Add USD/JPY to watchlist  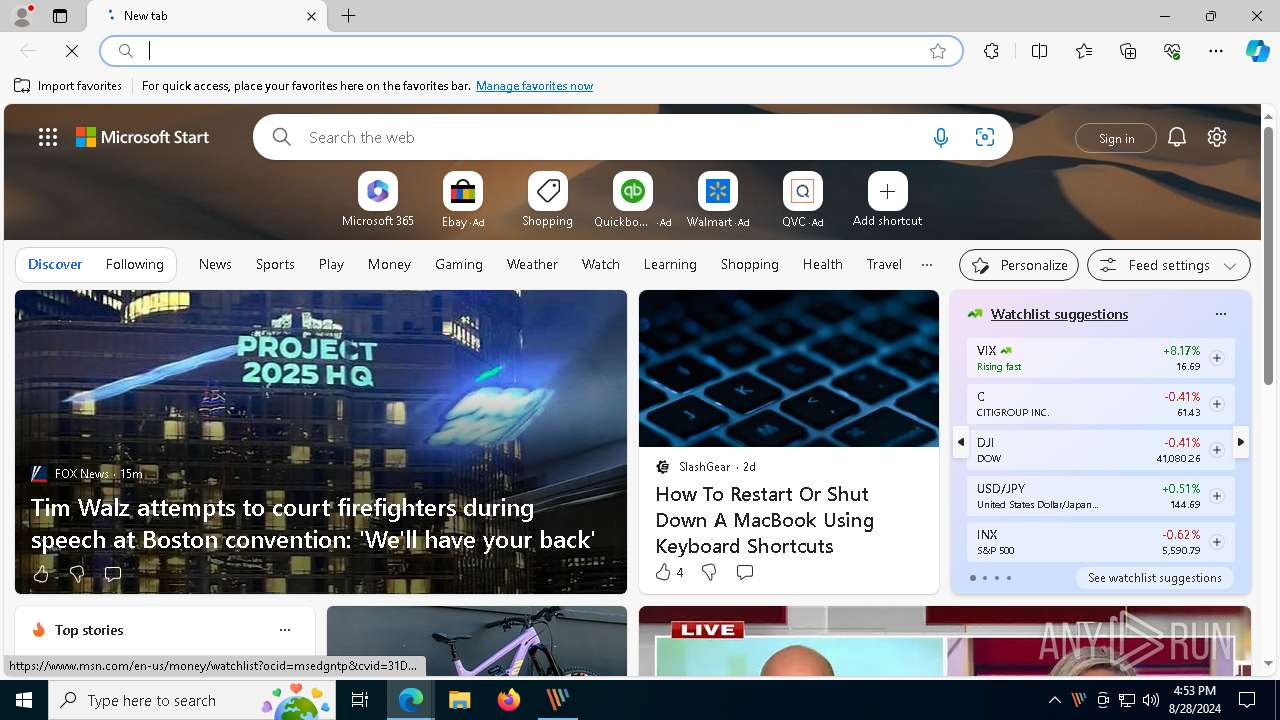click(1217, 496)
